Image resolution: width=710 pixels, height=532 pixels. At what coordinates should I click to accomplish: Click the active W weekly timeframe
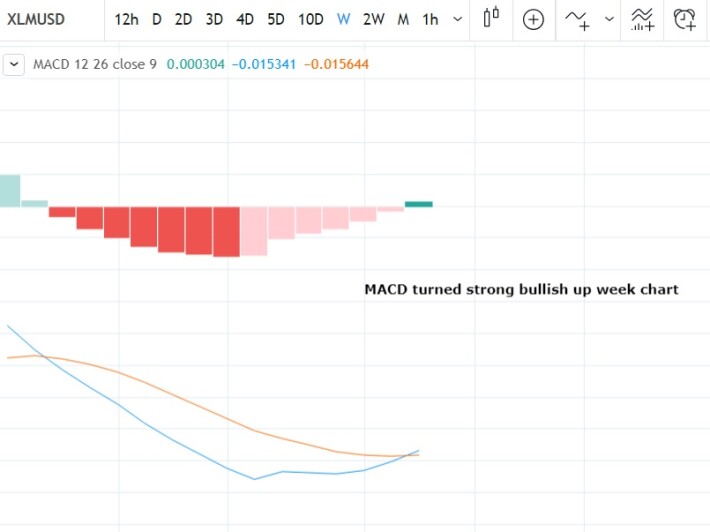(x=344, y=19)
